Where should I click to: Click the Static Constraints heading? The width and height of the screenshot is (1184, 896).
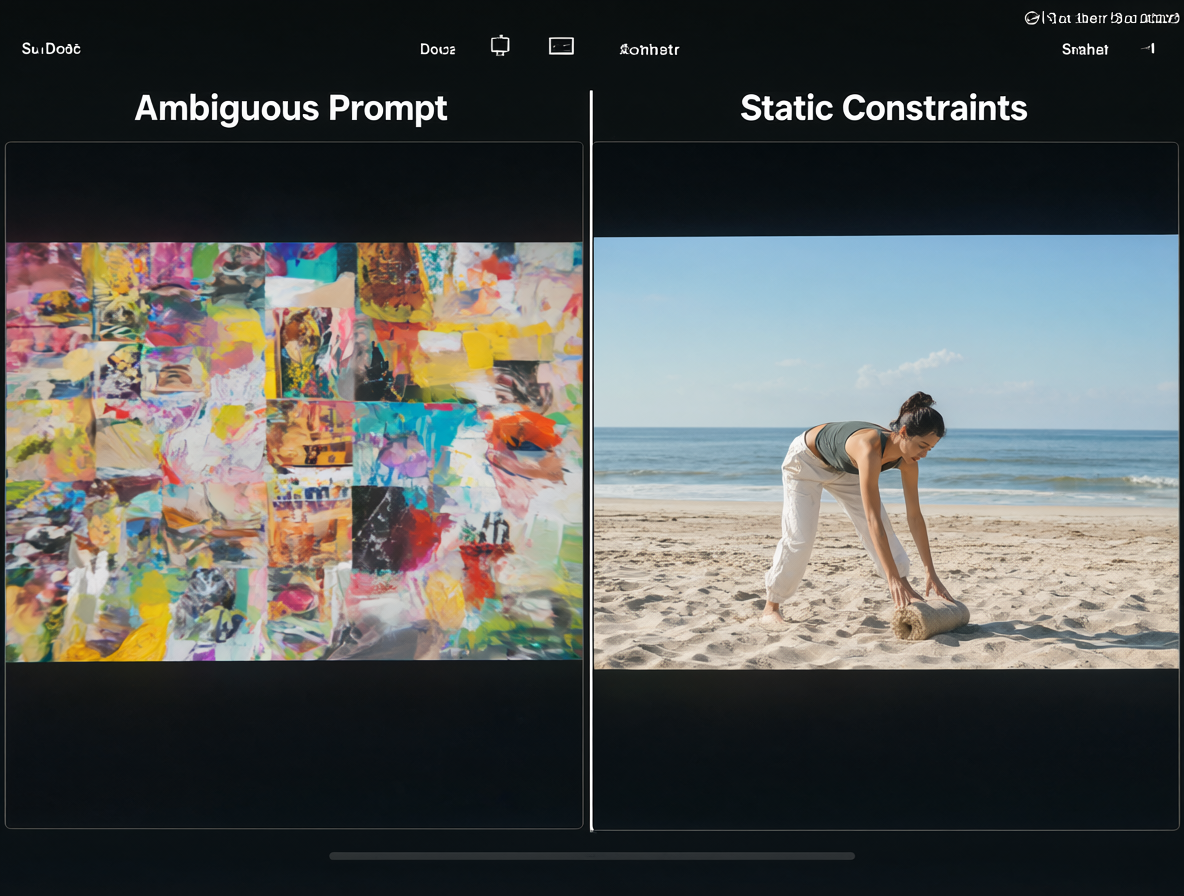point(883,108)
